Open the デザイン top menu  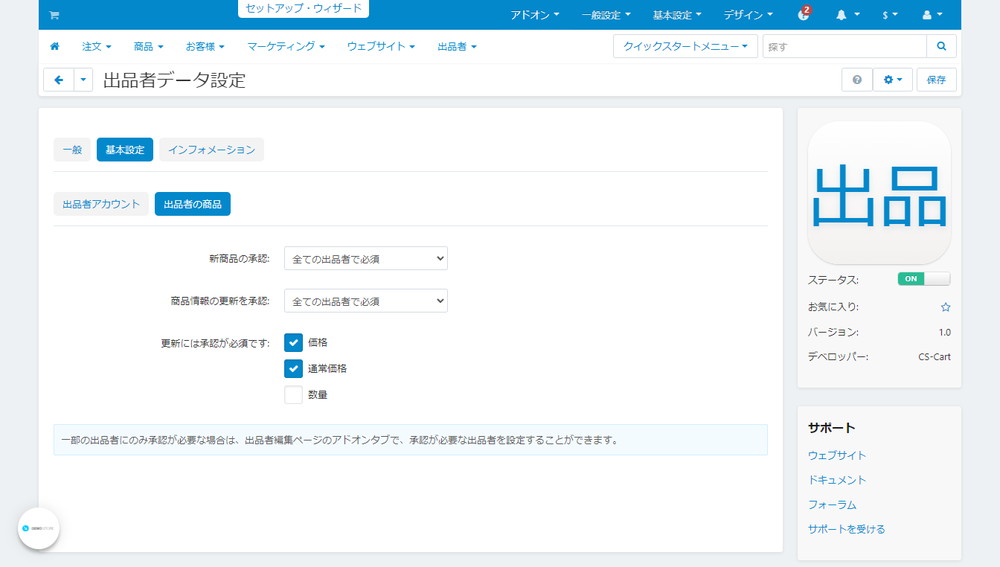click(x=748, y=15)
